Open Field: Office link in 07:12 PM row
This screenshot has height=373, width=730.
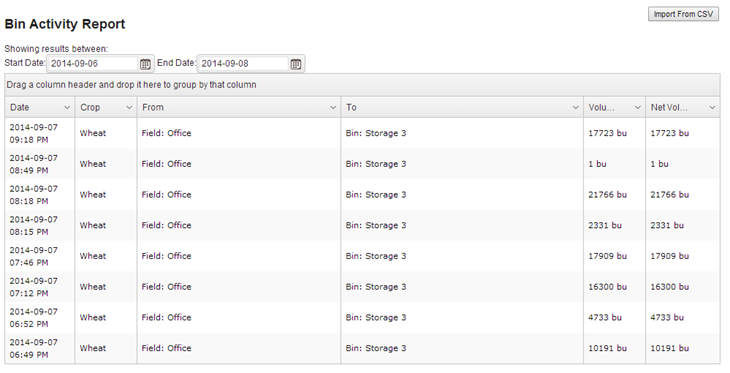(x=166, y=287)
